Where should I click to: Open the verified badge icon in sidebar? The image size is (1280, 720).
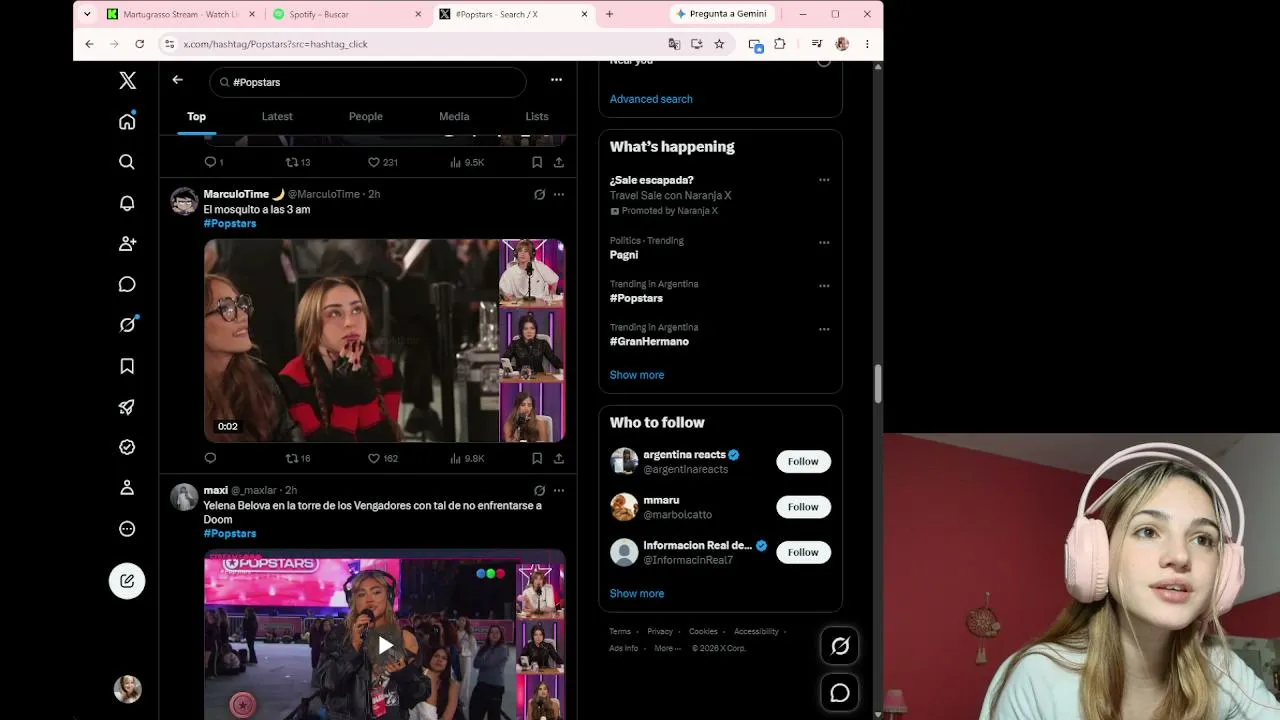[x=127, y=447]
